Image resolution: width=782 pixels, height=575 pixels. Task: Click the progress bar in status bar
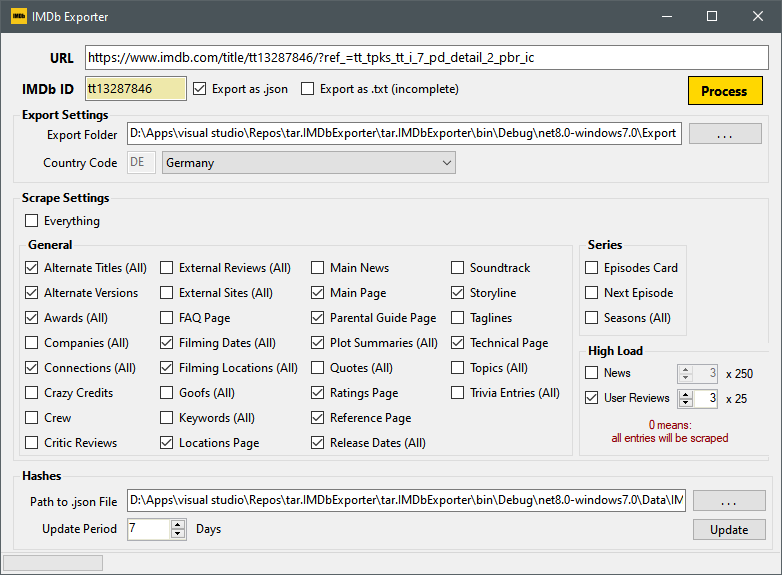point(53,563)
